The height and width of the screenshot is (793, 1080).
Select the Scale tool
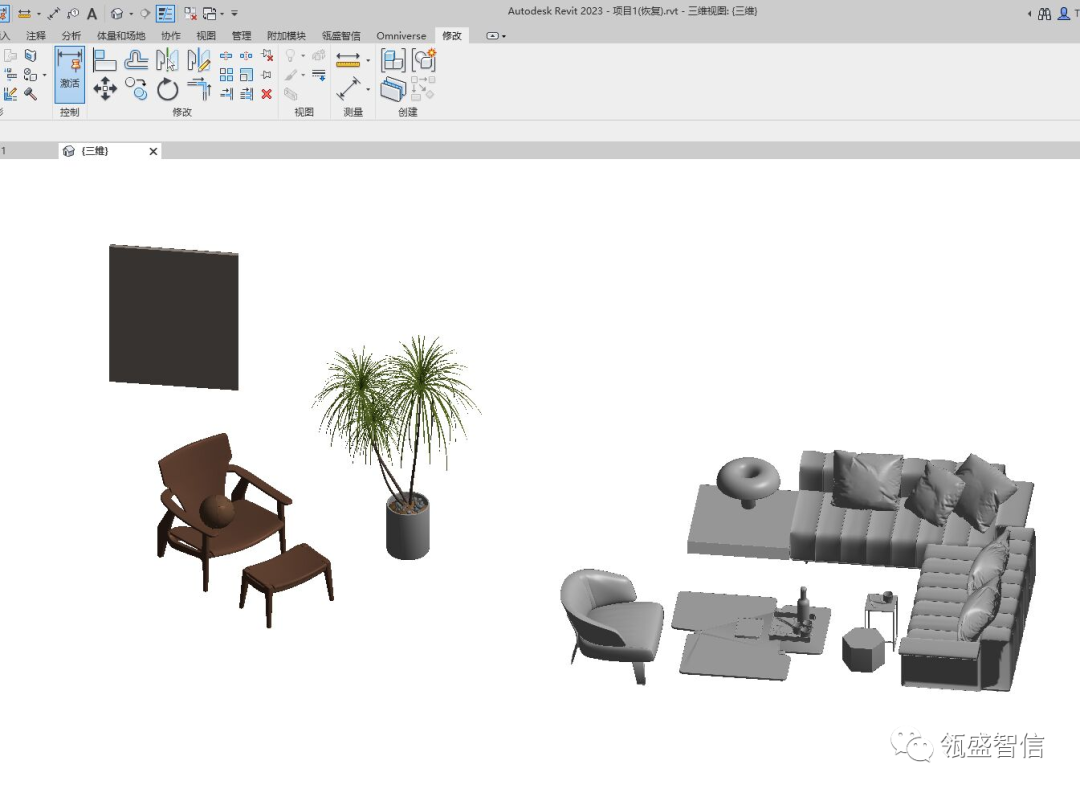[246, 74]
